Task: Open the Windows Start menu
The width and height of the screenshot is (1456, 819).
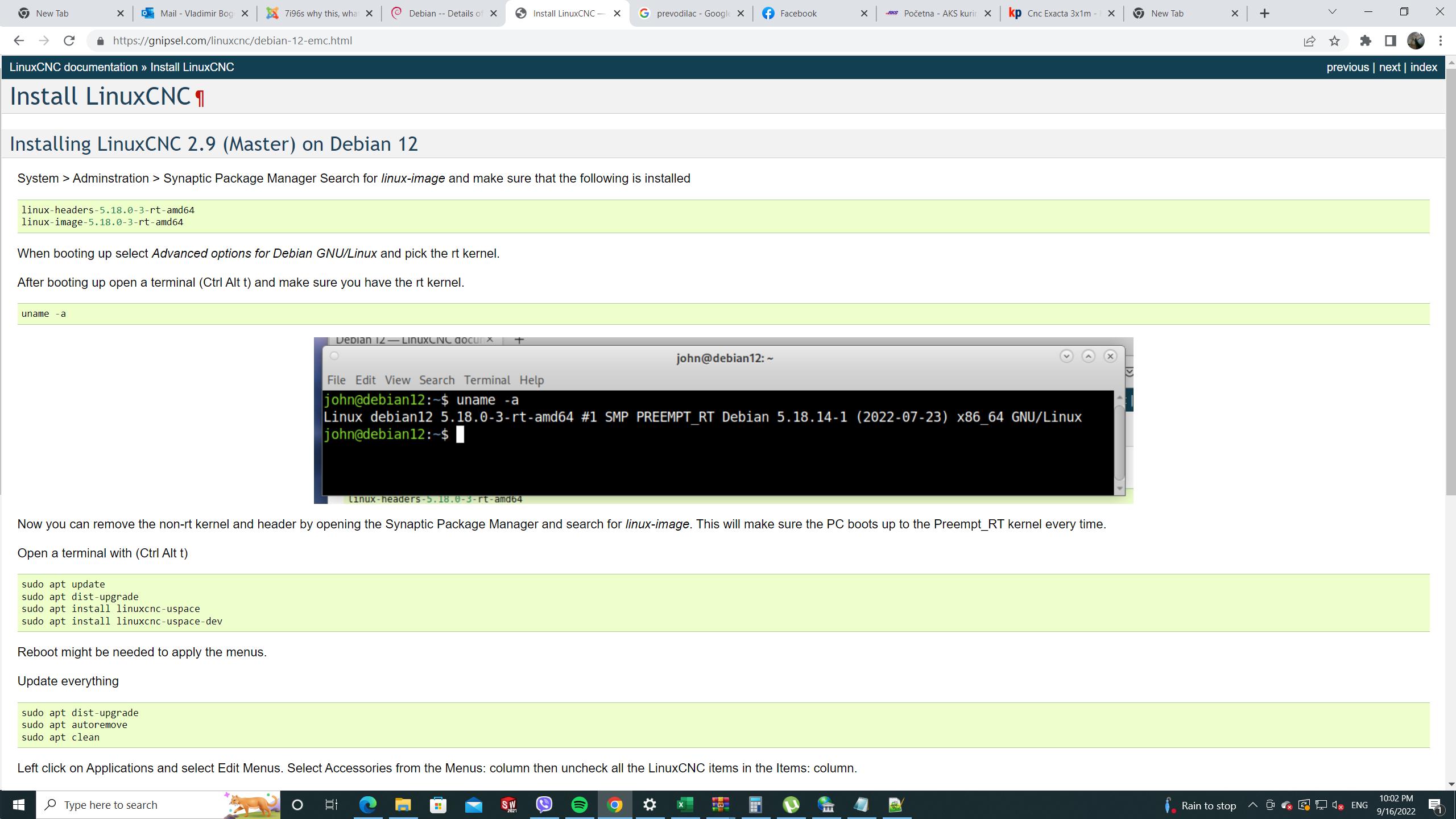Action: coord(18,805)
